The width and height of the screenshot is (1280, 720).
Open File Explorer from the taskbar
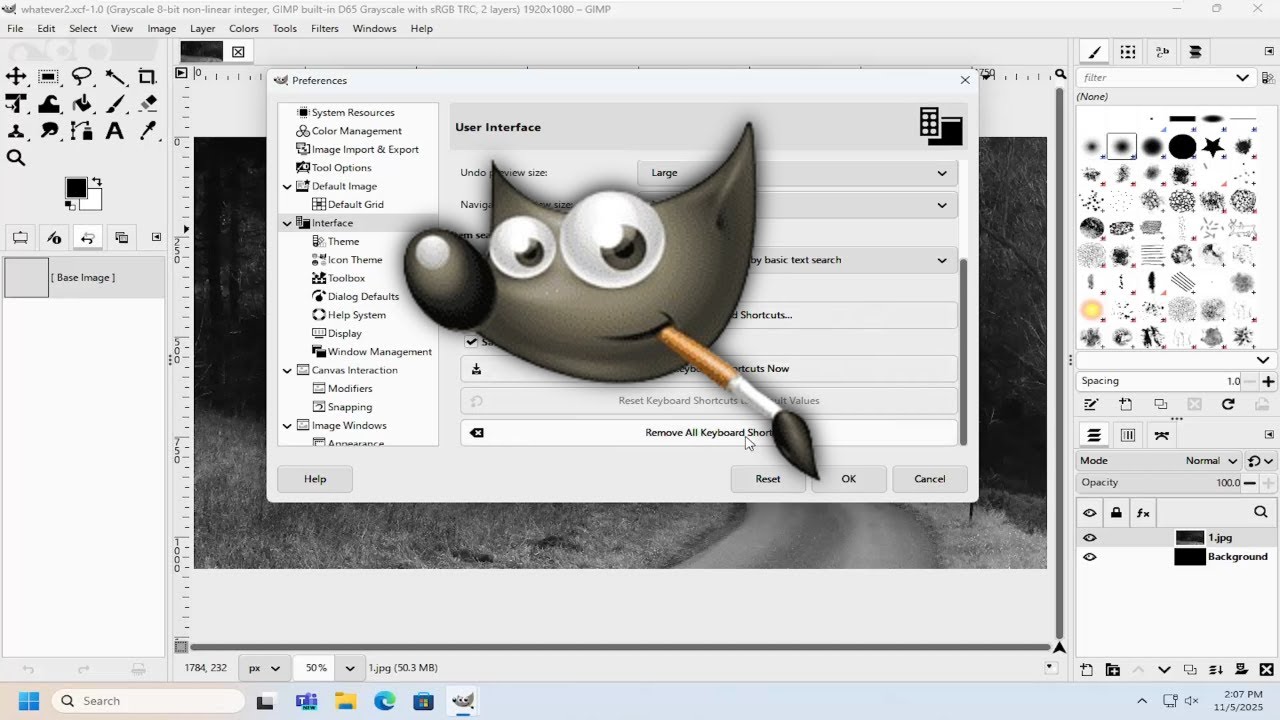[x=345, y=701]
